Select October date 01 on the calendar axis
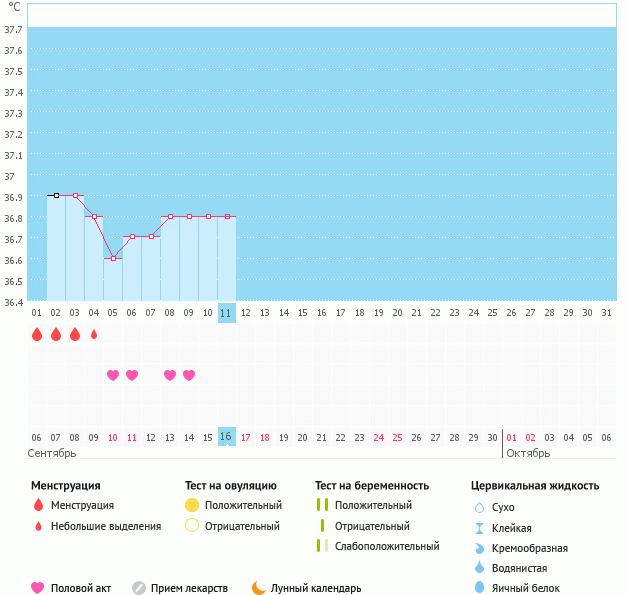The height and width of the screenshot is (595, 626). coord(511,437)
